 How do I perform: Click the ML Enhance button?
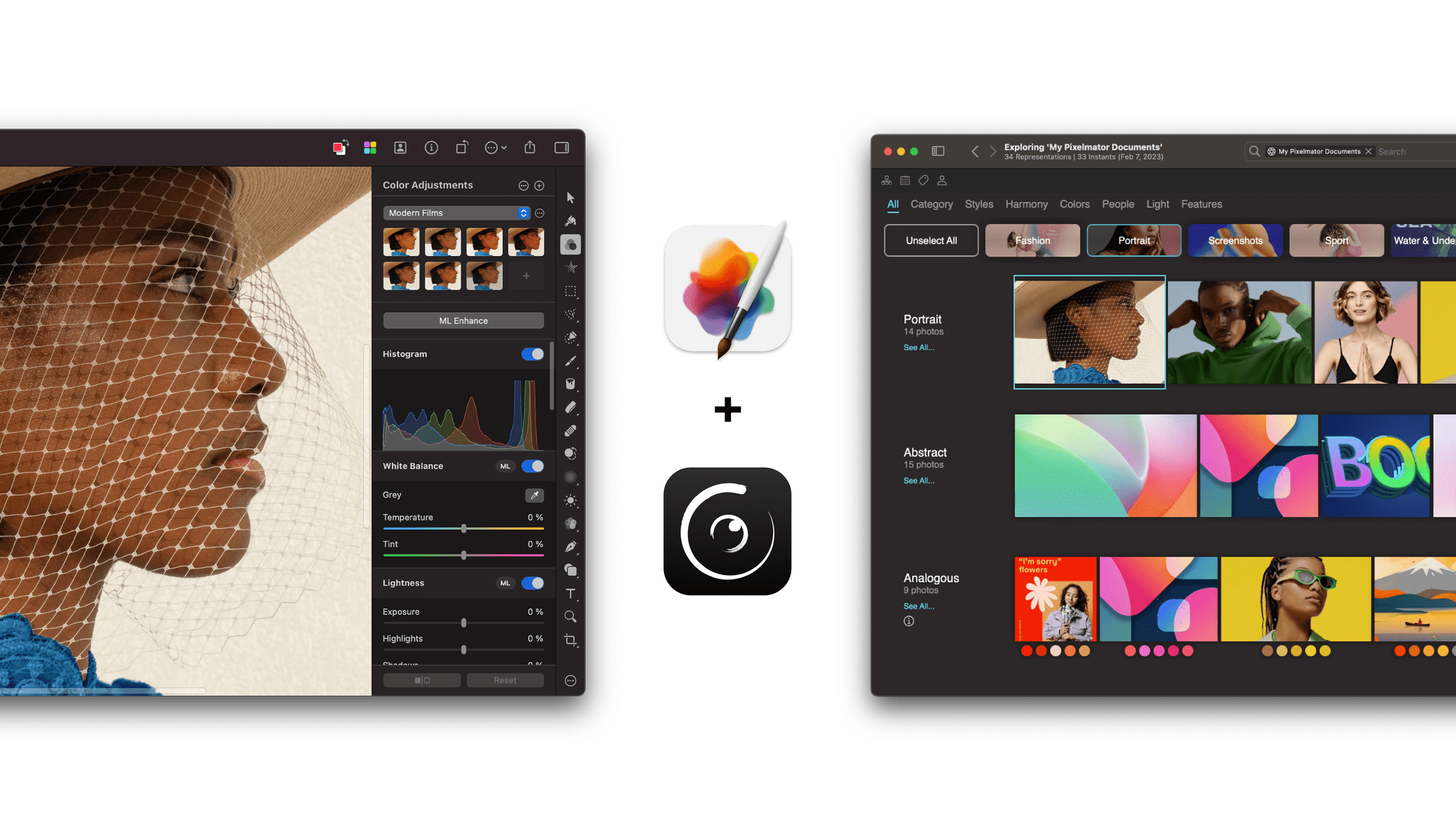[462, 320]
